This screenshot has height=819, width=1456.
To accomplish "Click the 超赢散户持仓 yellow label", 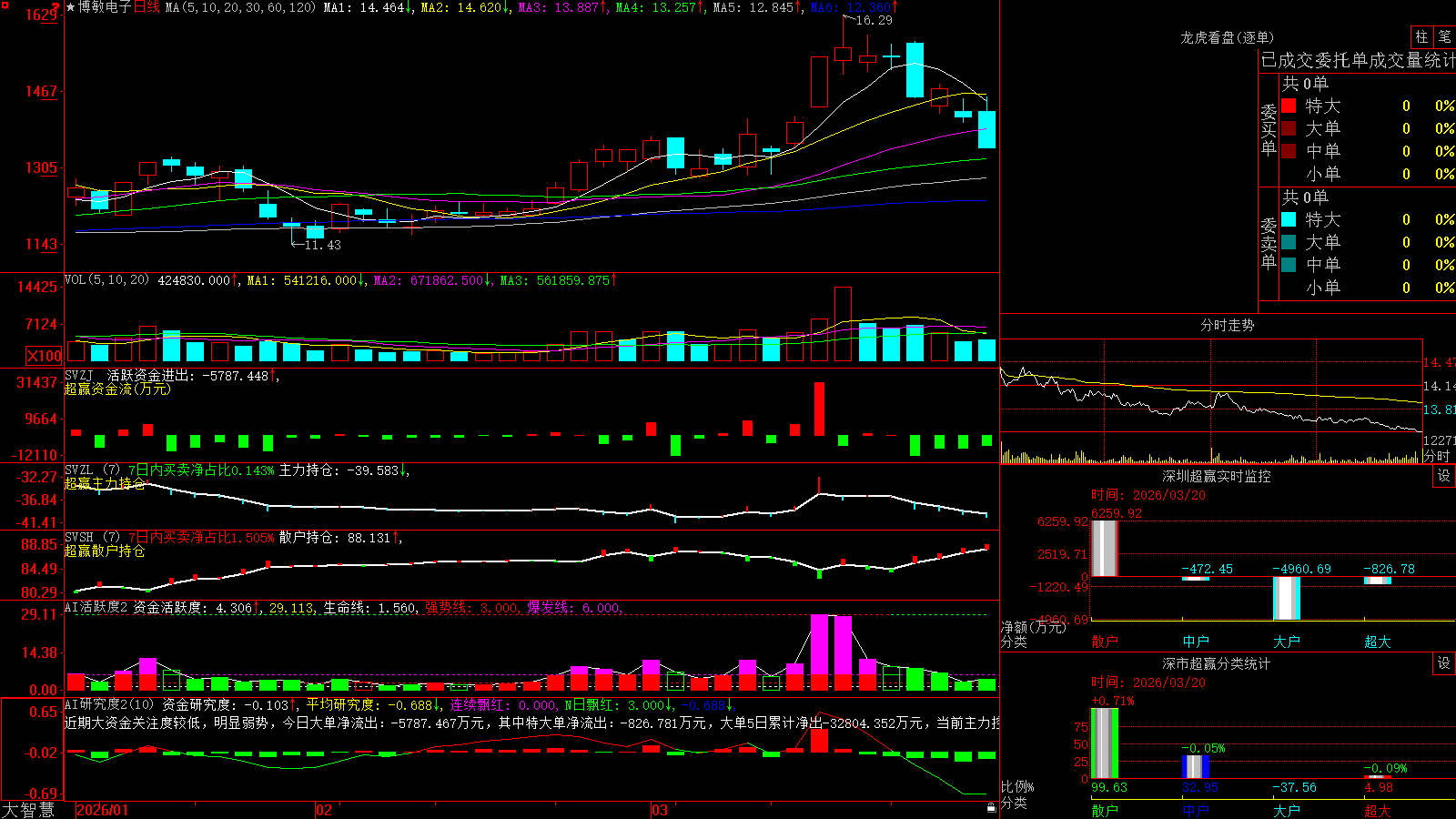I will coord(105,551).
